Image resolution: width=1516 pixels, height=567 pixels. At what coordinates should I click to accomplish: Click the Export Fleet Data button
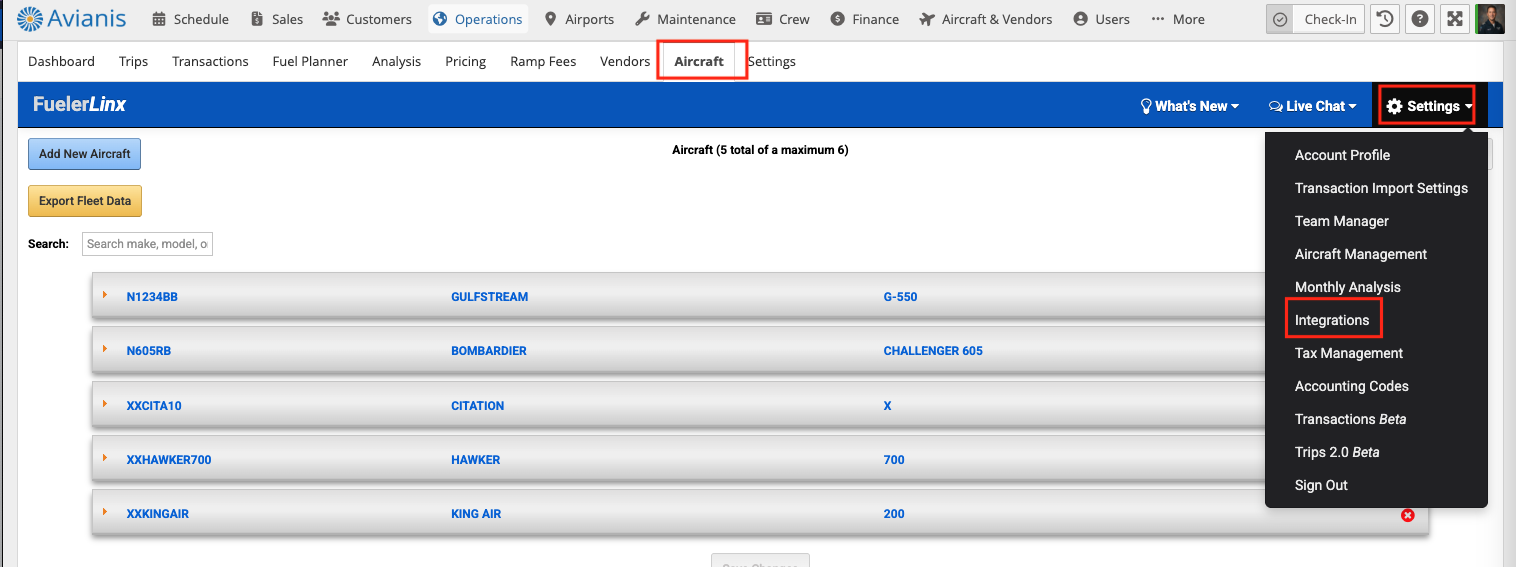[85, 201]
